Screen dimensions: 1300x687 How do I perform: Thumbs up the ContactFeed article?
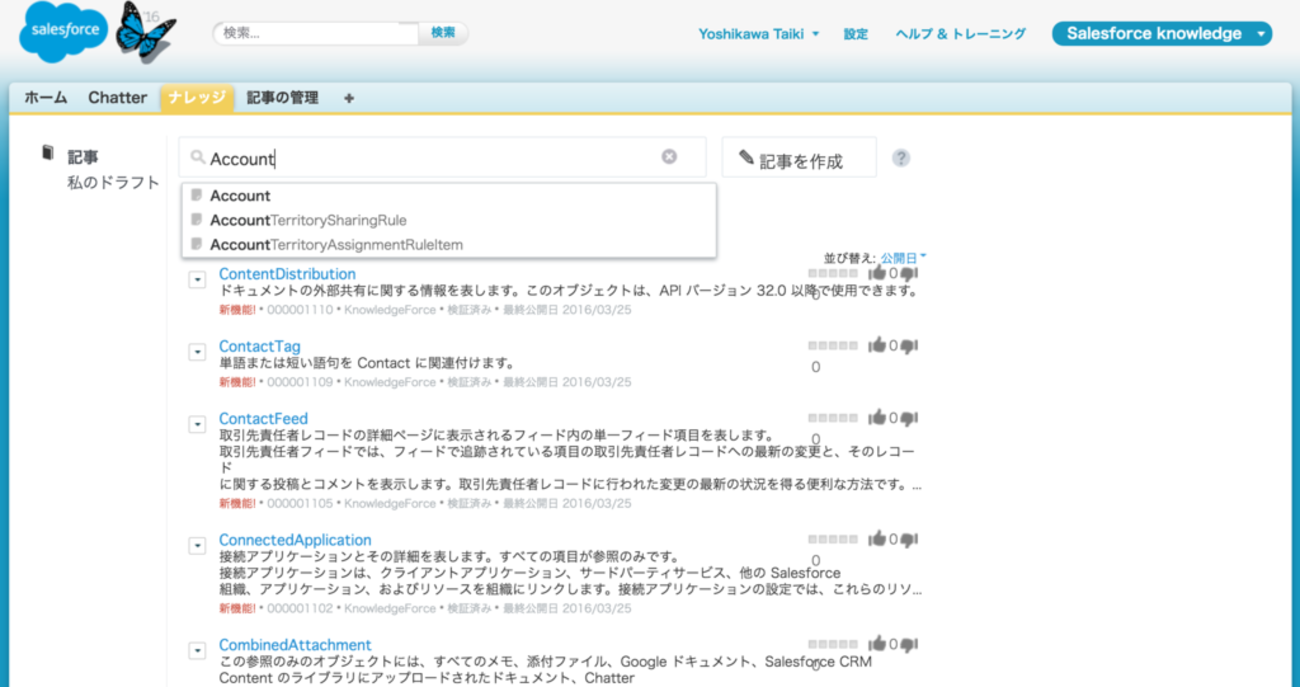pos(877,418)
